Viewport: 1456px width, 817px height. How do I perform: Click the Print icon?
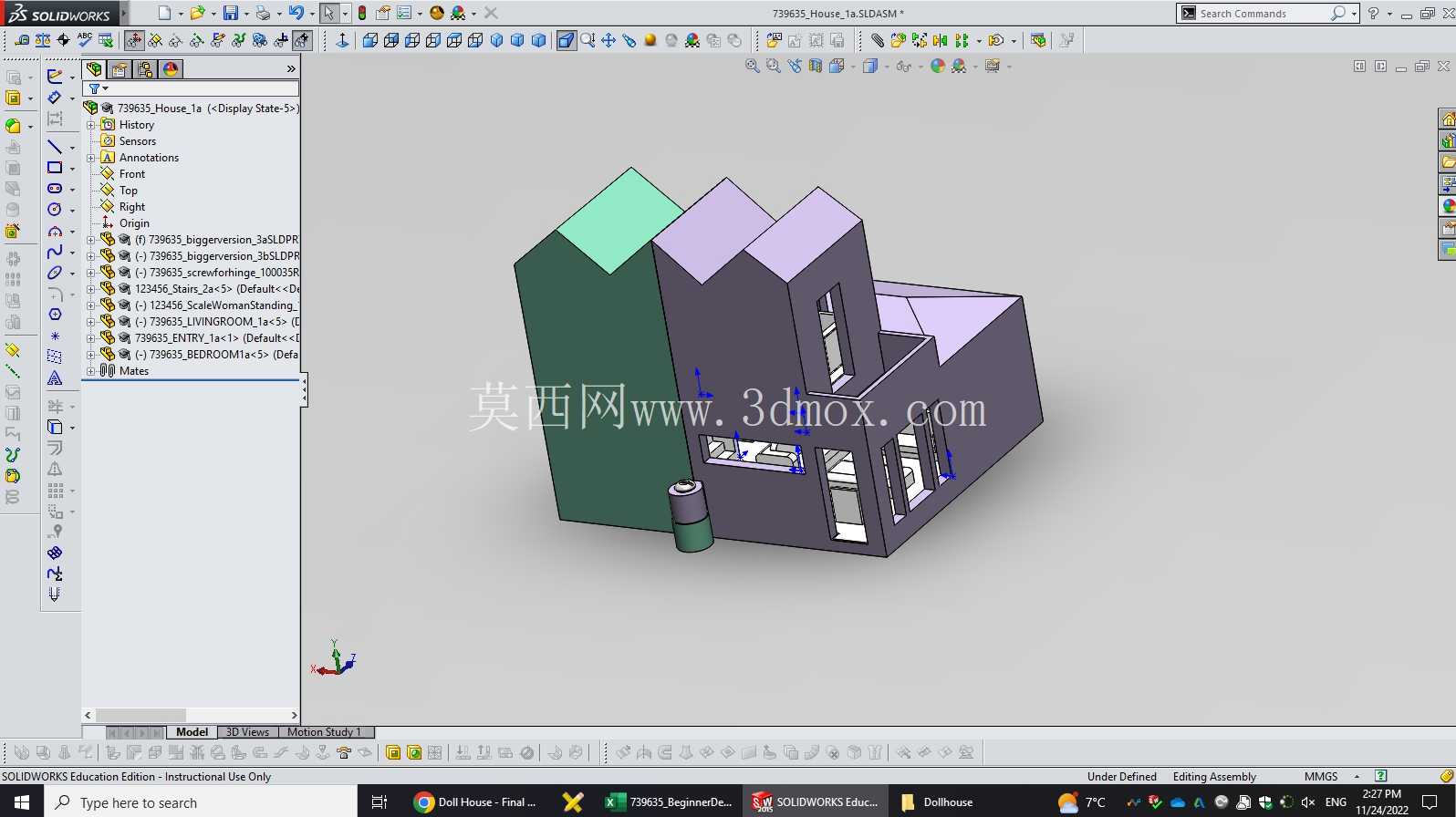pyautogui.click(x=263, y=13)
